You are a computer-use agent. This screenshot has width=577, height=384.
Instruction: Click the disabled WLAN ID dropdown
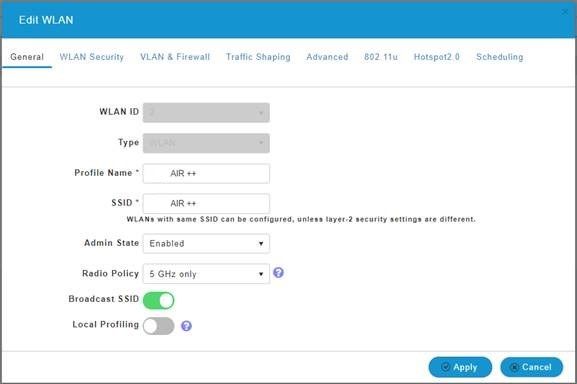click(x=206, y=112)
